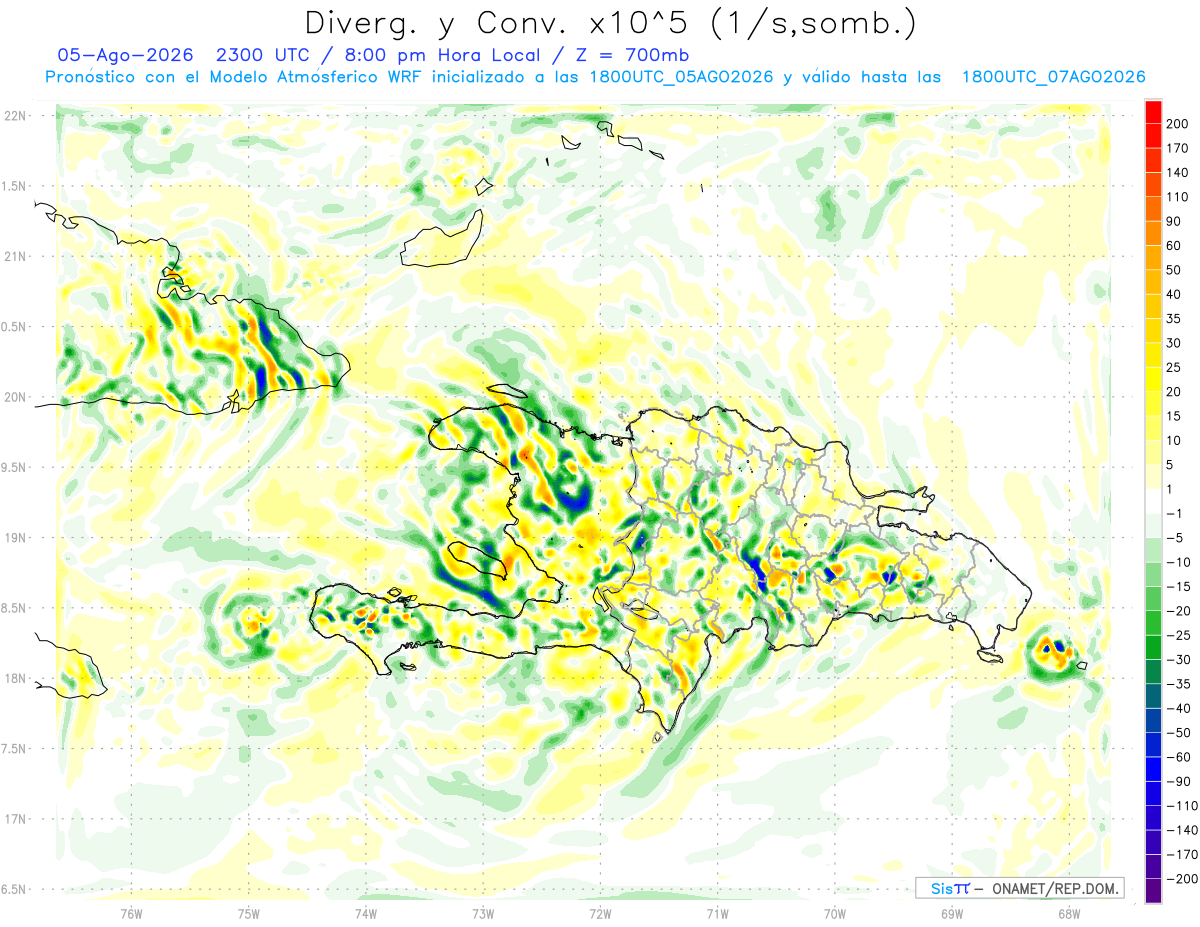Click the '75W' longitude label

[x=249, y=913]
